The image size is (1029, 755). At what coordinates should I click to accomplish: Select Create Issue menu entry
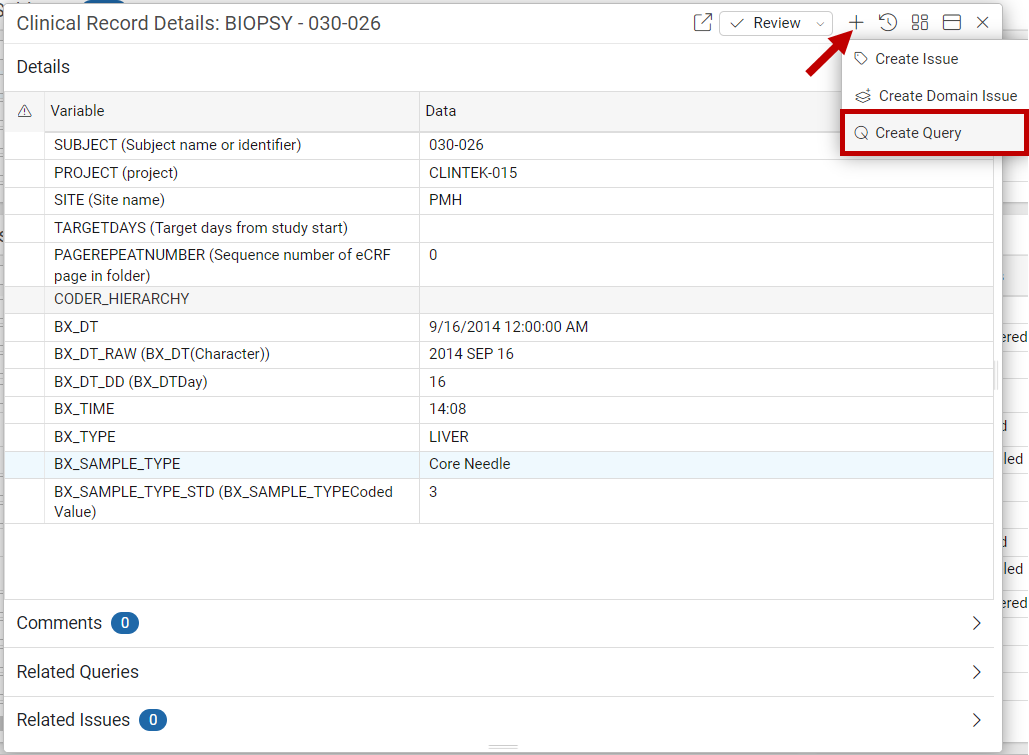[x=916, y=59]
